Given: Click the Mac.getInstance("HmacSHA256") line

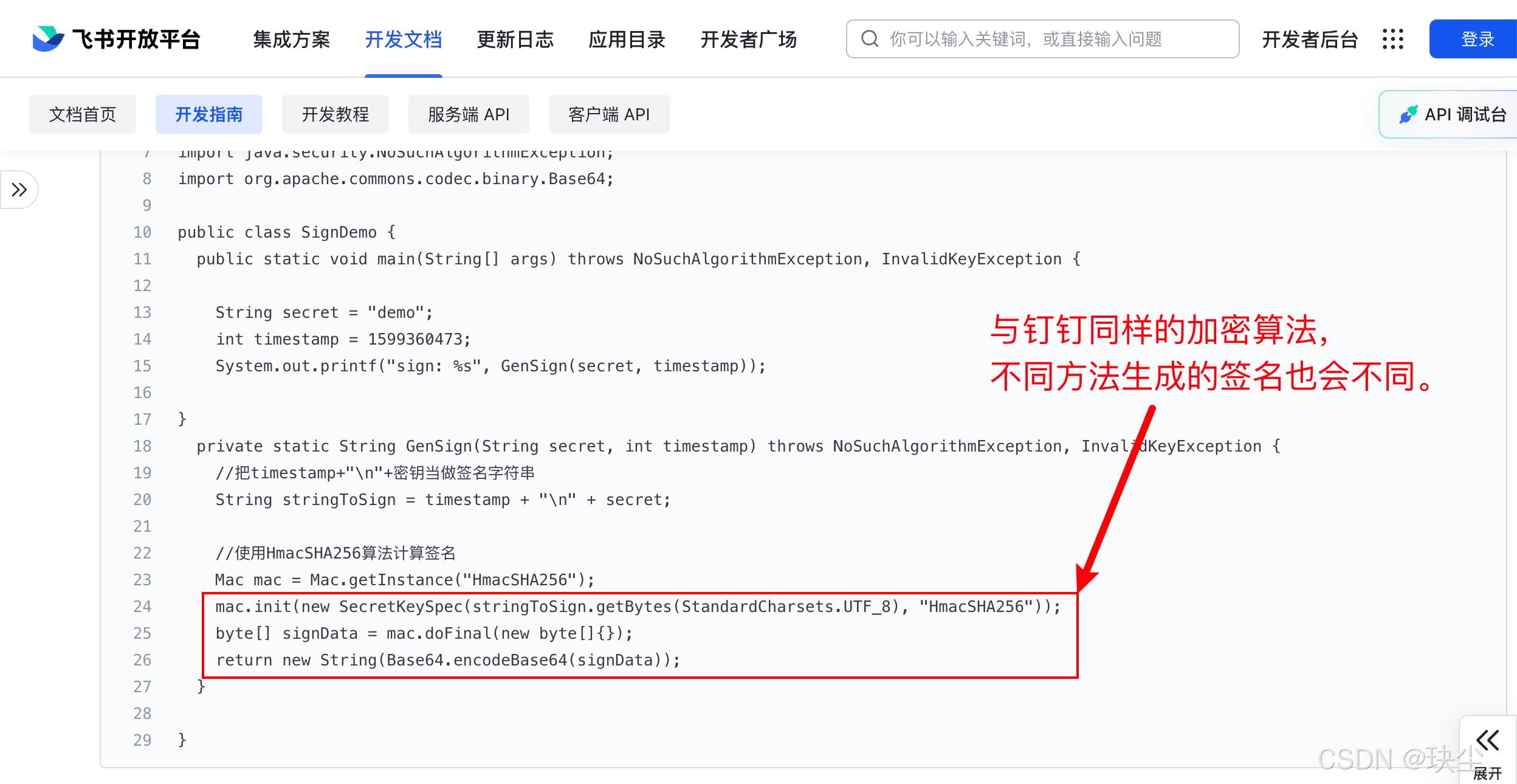Looking at the screenshot, I should tap(405, 580).
